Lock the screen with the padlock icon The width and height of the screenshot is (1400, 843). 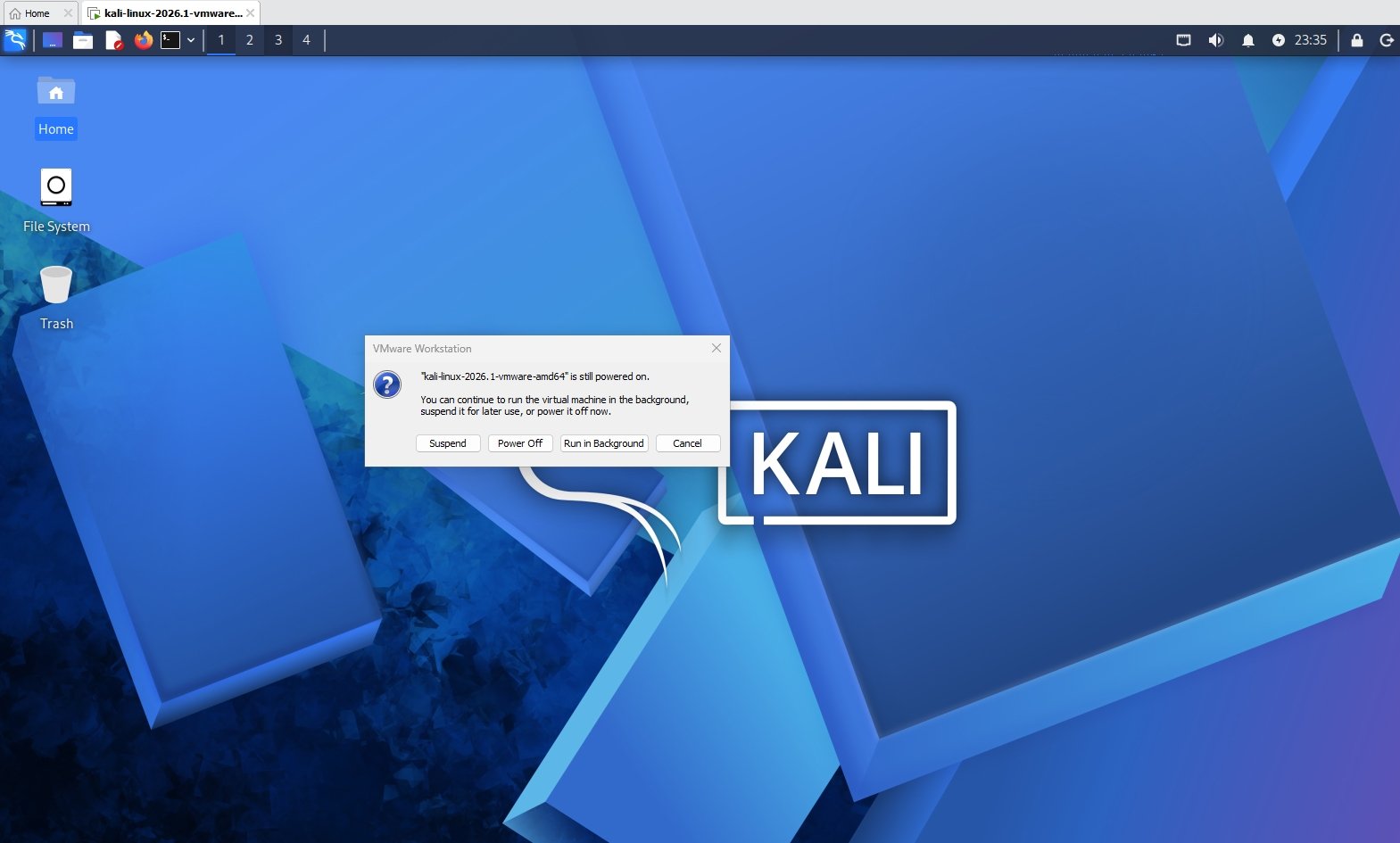click(1357, 40)
